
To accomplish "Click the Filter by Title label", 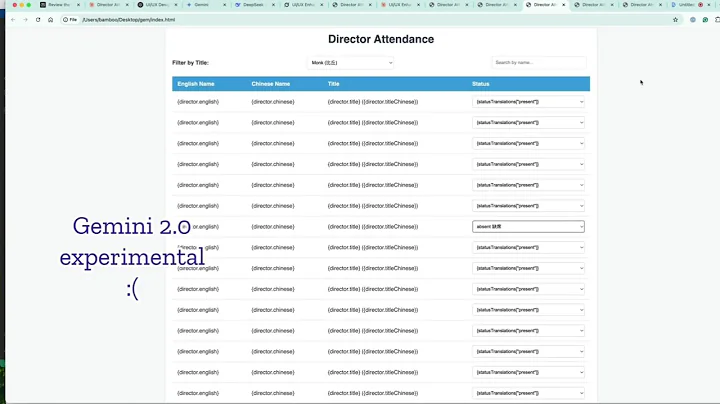I will (190, 63).
